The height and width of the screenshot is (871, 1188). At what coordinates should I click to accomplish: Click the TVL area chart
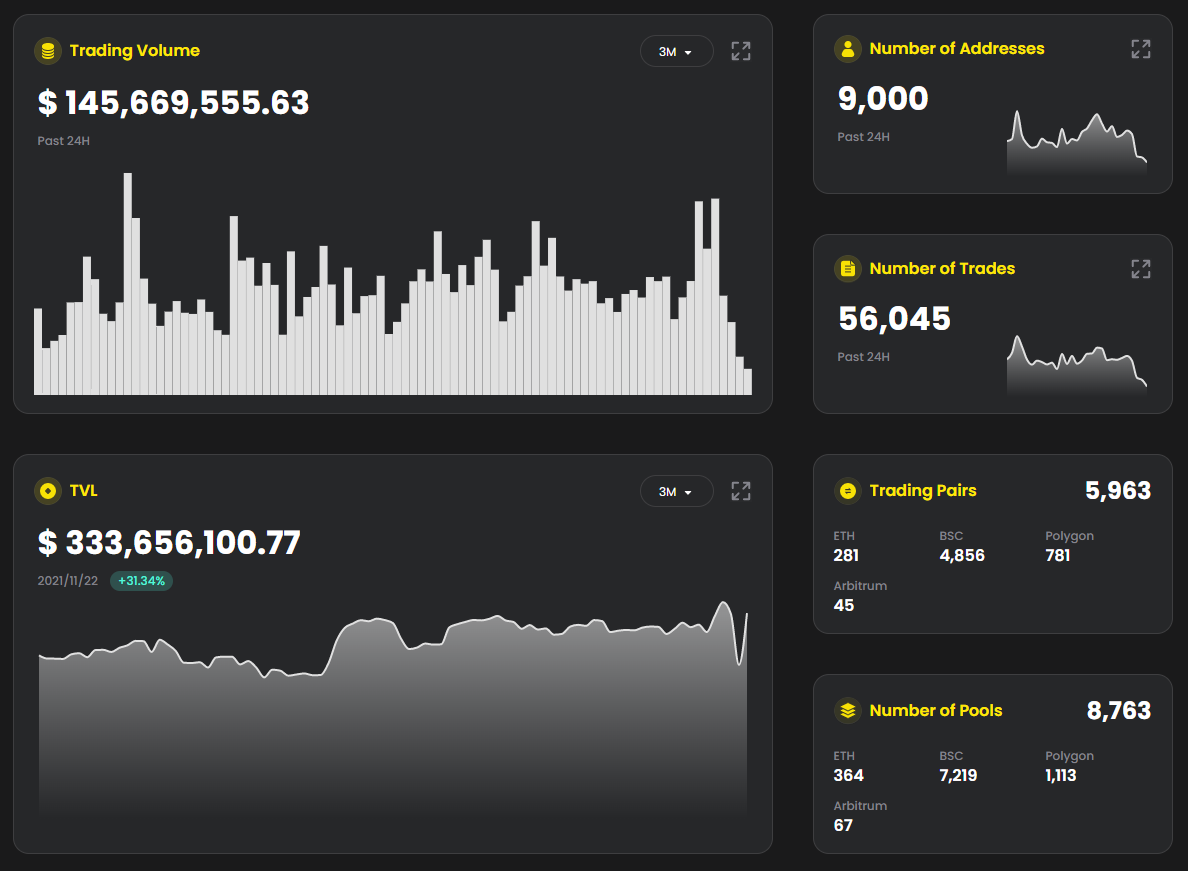[392, 708]
